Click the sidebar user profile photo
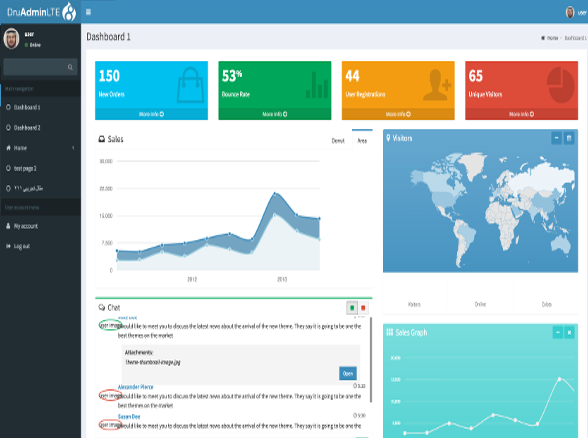Image resolution: width=588 pixels, height=438 pixels. pyautogui.click(x=11, y=39)
